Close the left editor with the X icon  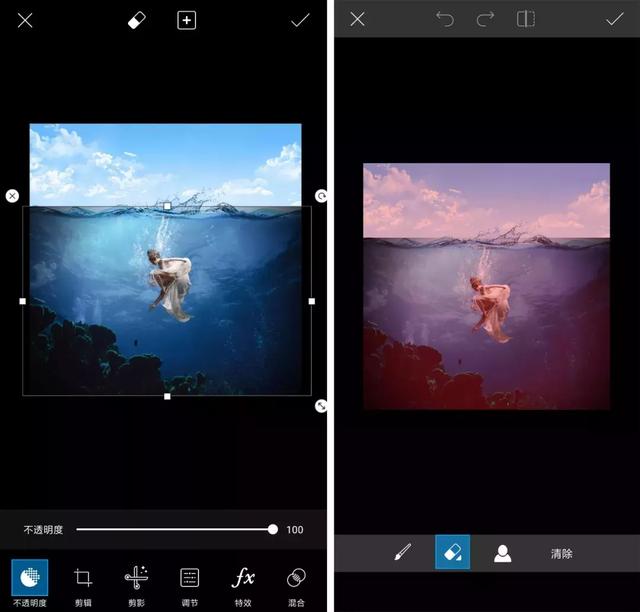(25, 20)
